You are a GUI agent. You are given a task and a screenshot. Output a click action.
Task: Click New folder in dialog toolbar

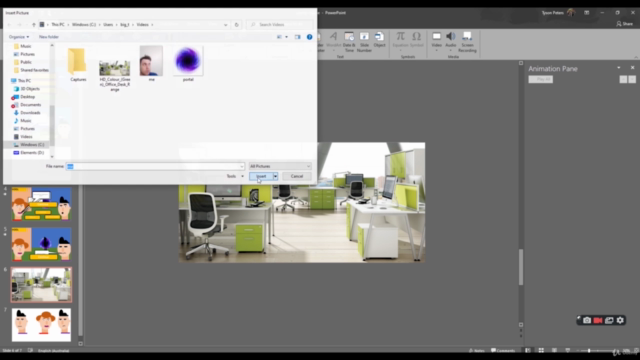click(x=49, y=37)
